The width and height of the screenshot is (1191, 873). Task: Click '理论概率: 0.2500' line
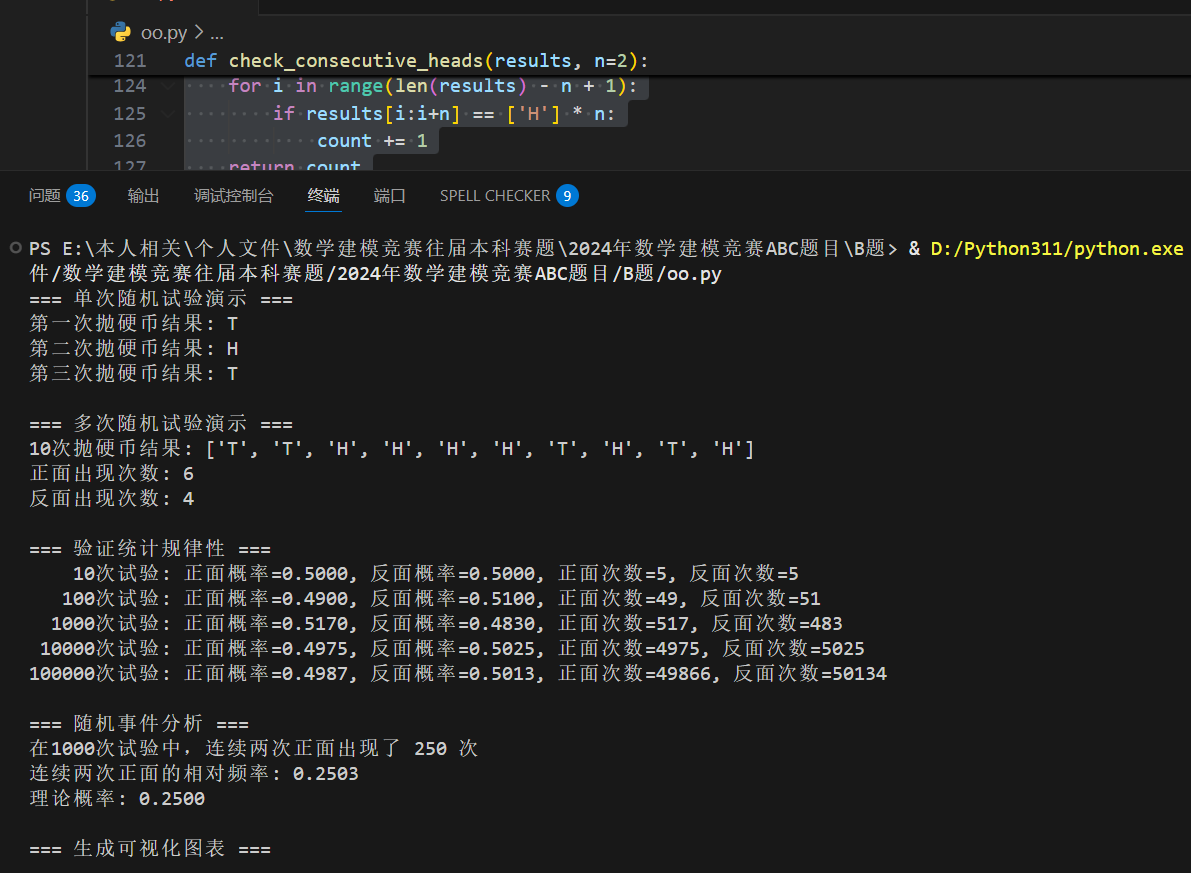(117, 799)
